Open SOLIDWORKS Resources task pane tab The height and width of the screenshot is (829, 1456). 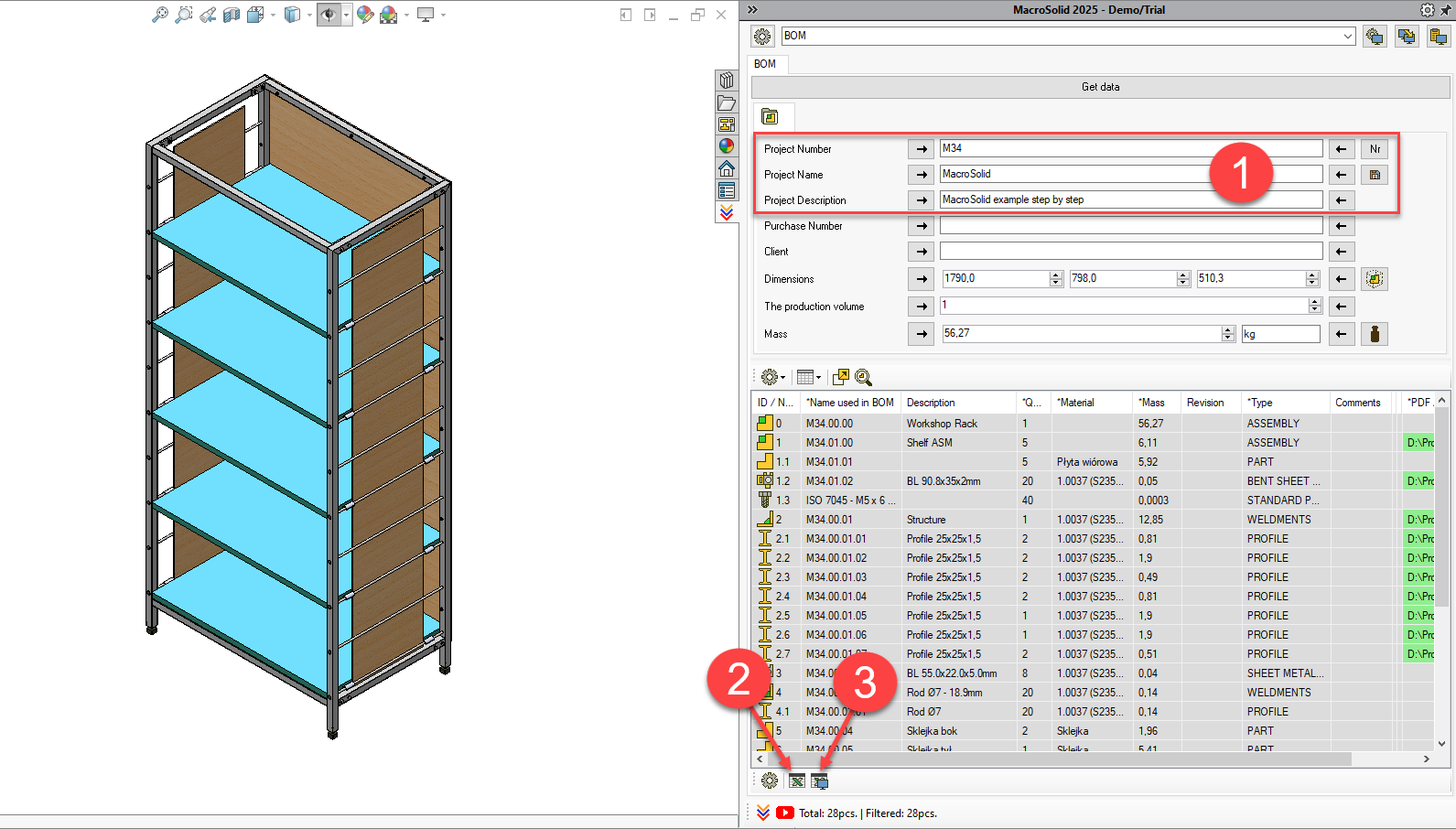[727, 81]
